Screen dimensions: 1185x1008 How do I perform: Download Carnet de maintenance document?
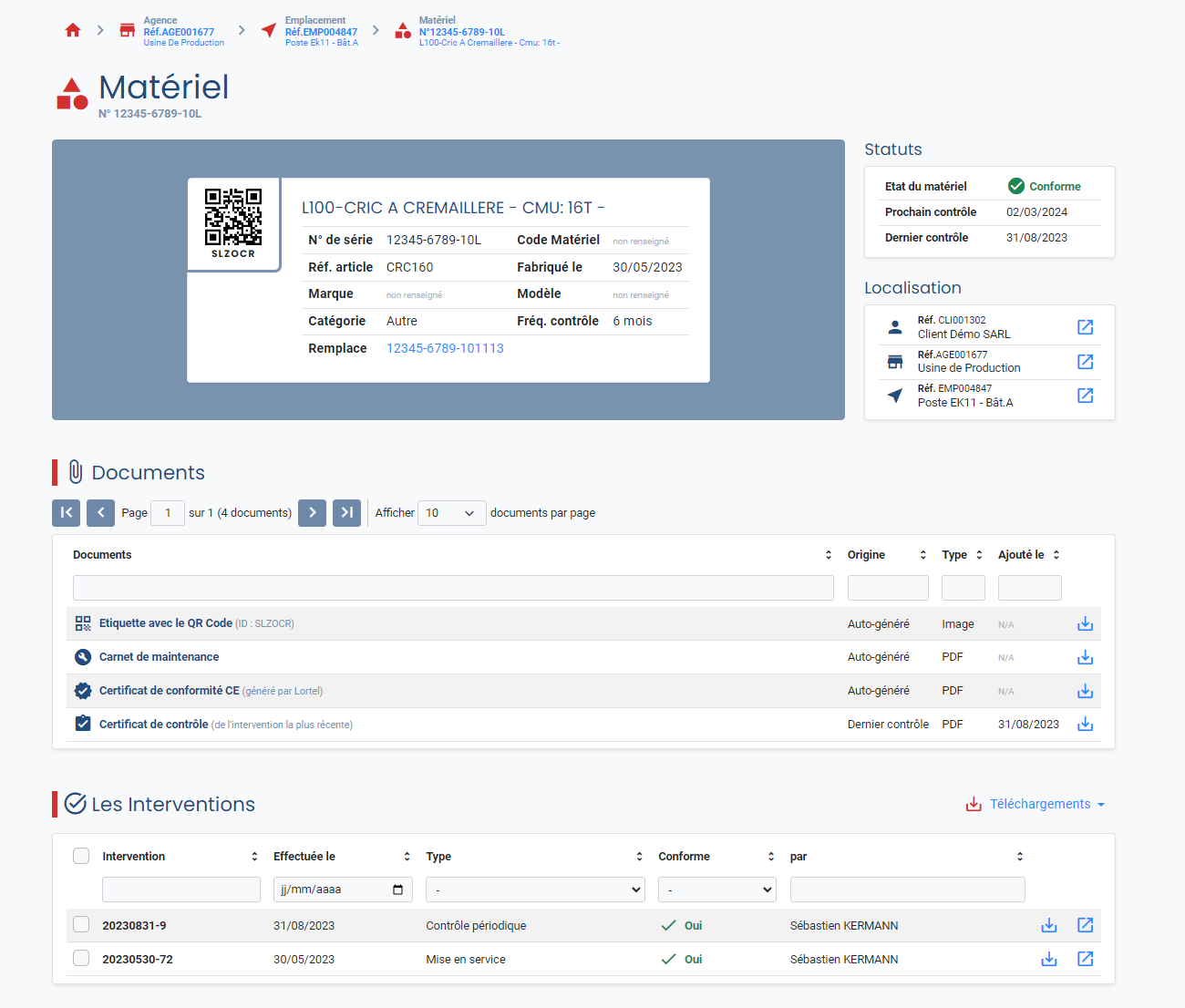pyautogui.click(x=1085, y=657)
